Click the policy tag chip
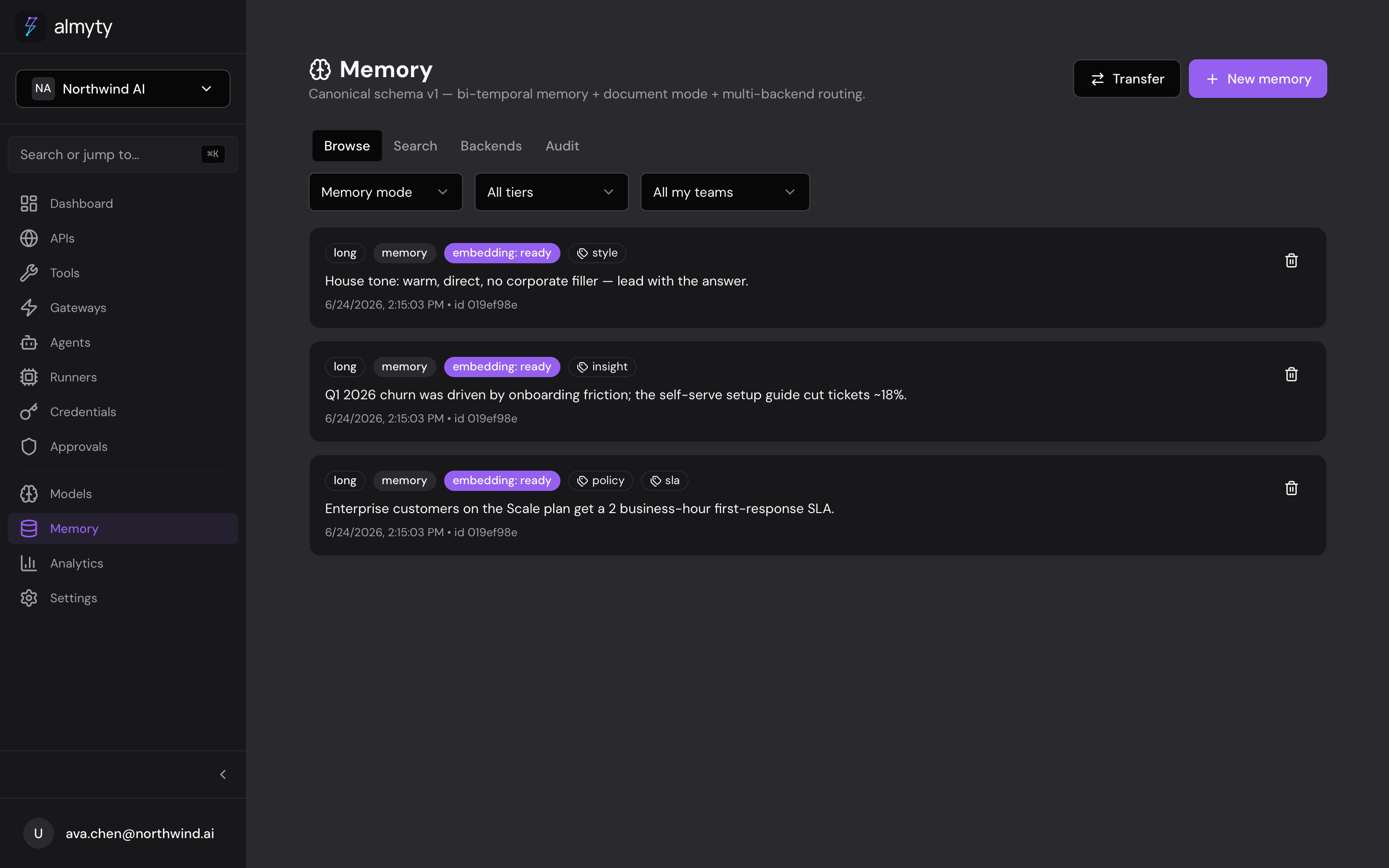 (x=600, y=480)
